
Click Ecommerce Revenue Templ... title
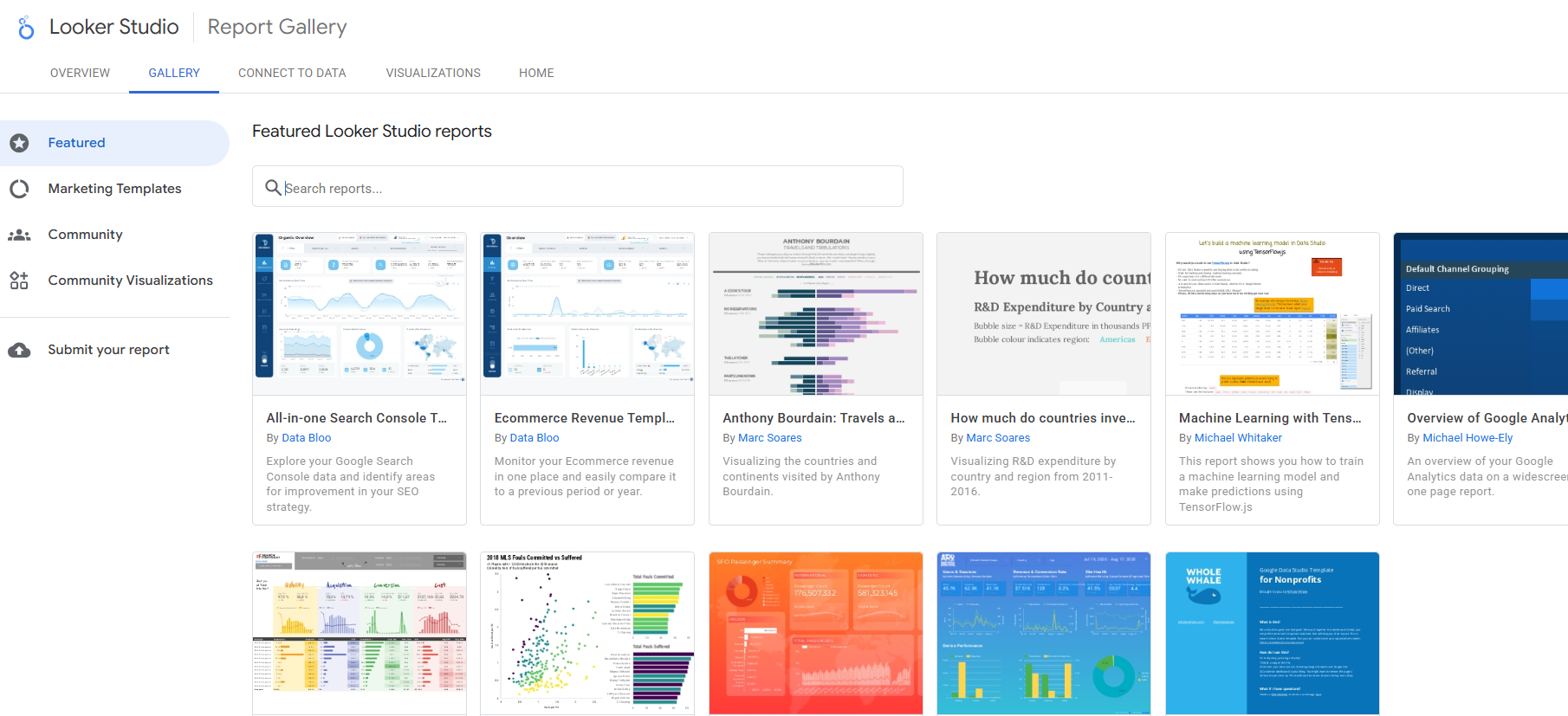[585, 418]
